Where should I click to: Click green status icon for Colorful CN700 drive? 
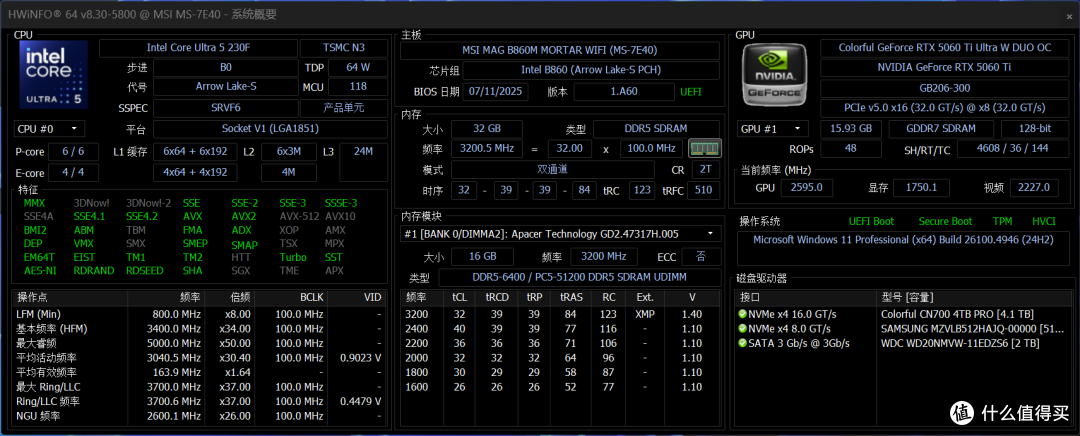coord(742,314)
